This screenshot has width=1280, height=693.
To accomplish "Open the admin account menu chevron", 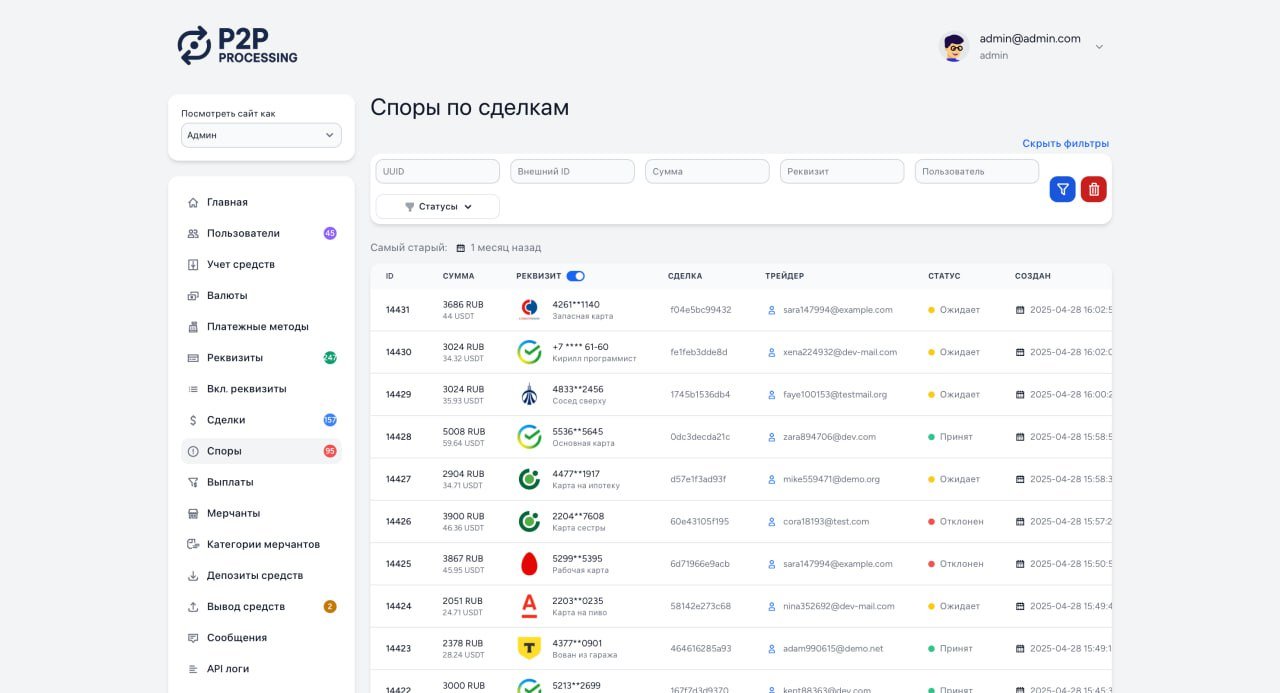I will click(1099, 47).
